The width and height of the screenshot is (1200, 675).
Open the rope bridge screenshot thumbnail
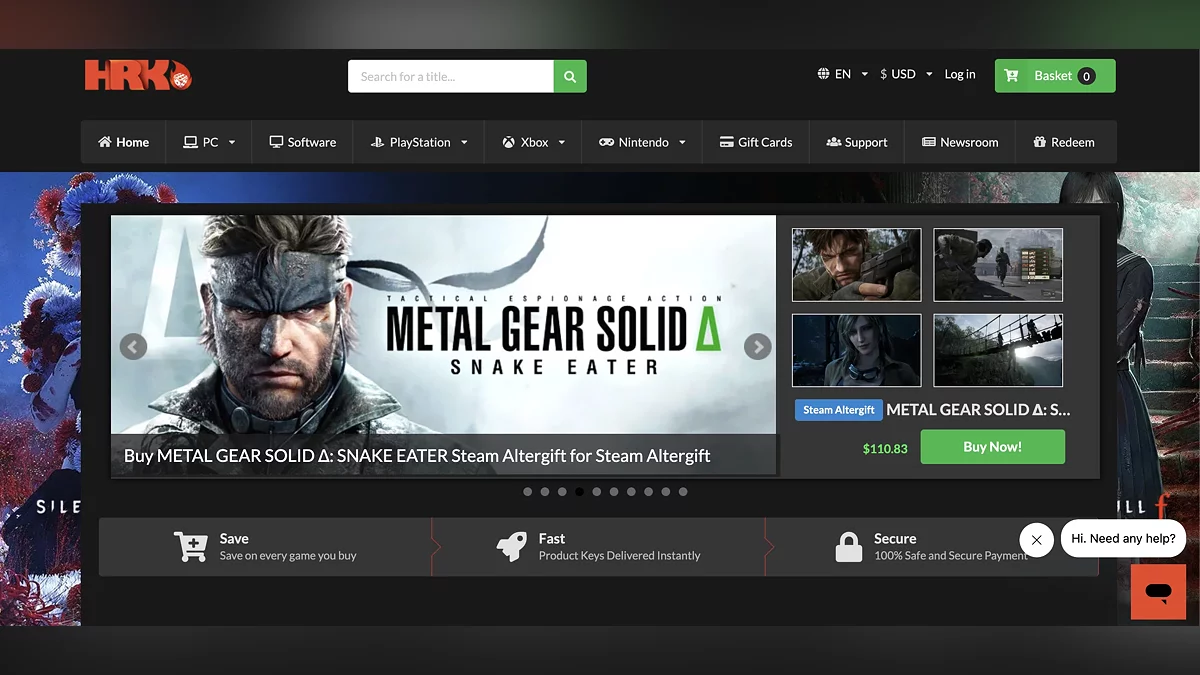998,351
